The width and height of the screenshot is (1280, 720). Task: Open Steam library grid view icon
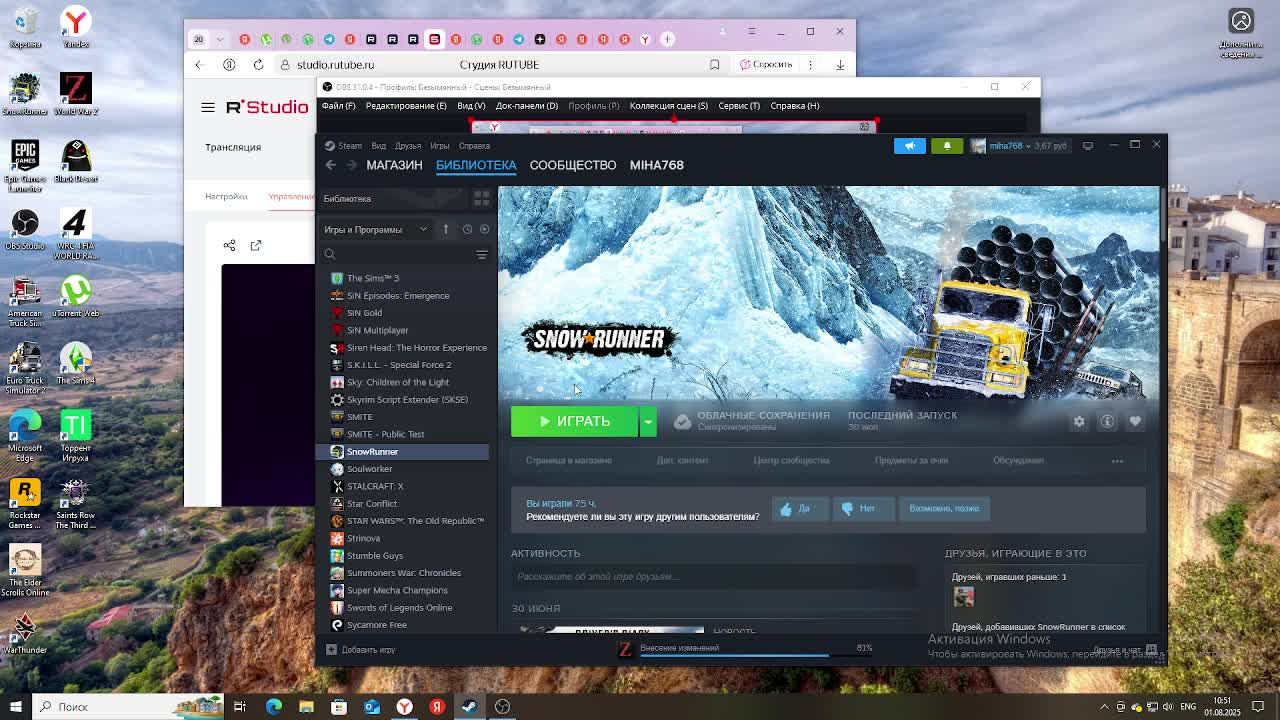[x=481, y=199]
